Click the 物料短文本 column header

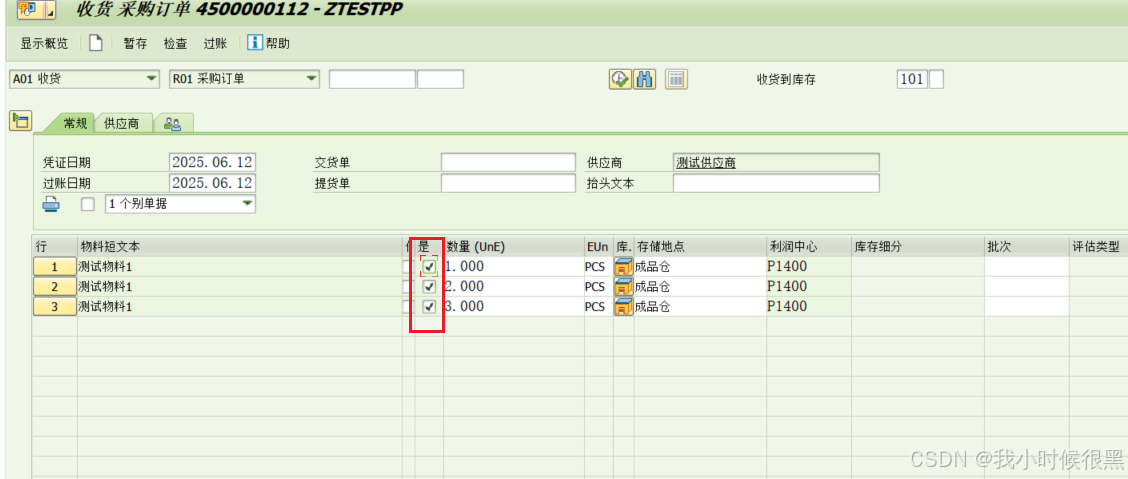click(x=240, y=247)
